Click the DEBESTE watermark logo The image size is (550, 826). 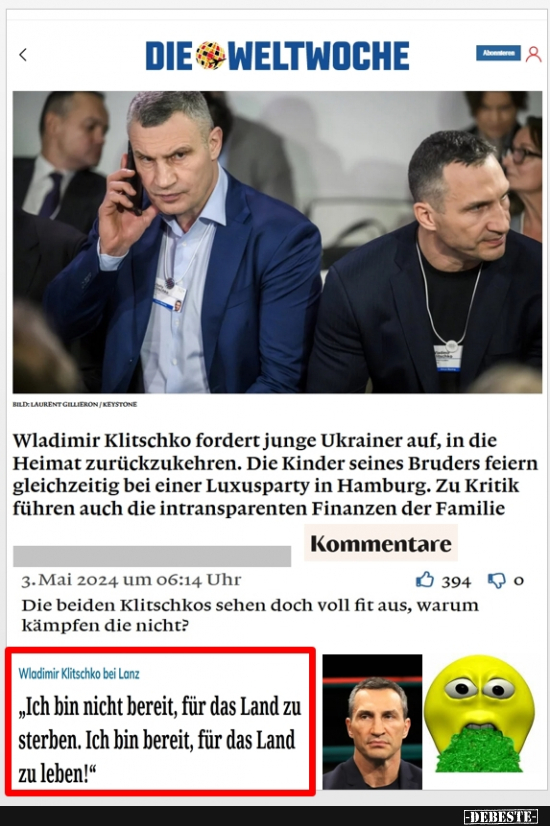click(x=500, y=817)
